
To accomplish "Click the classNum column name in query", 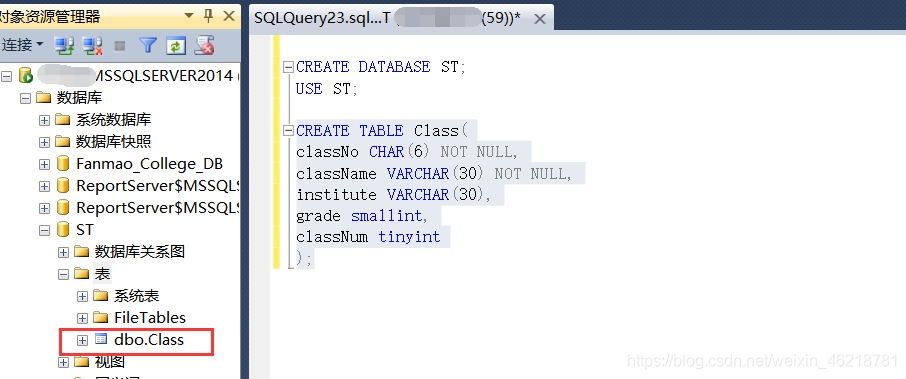I will (x=332, y=237).
